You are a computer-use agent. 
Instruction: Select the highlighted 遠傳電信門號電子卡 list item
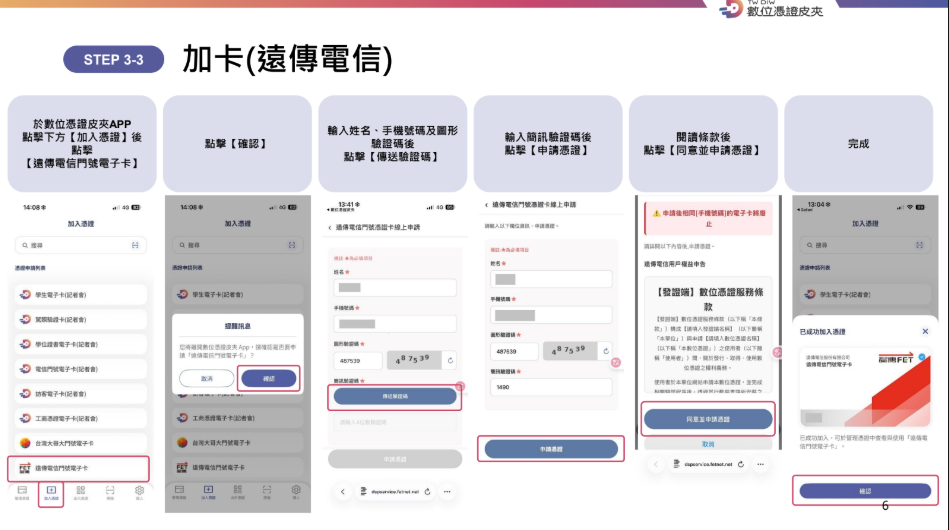[x=79, y=468]
